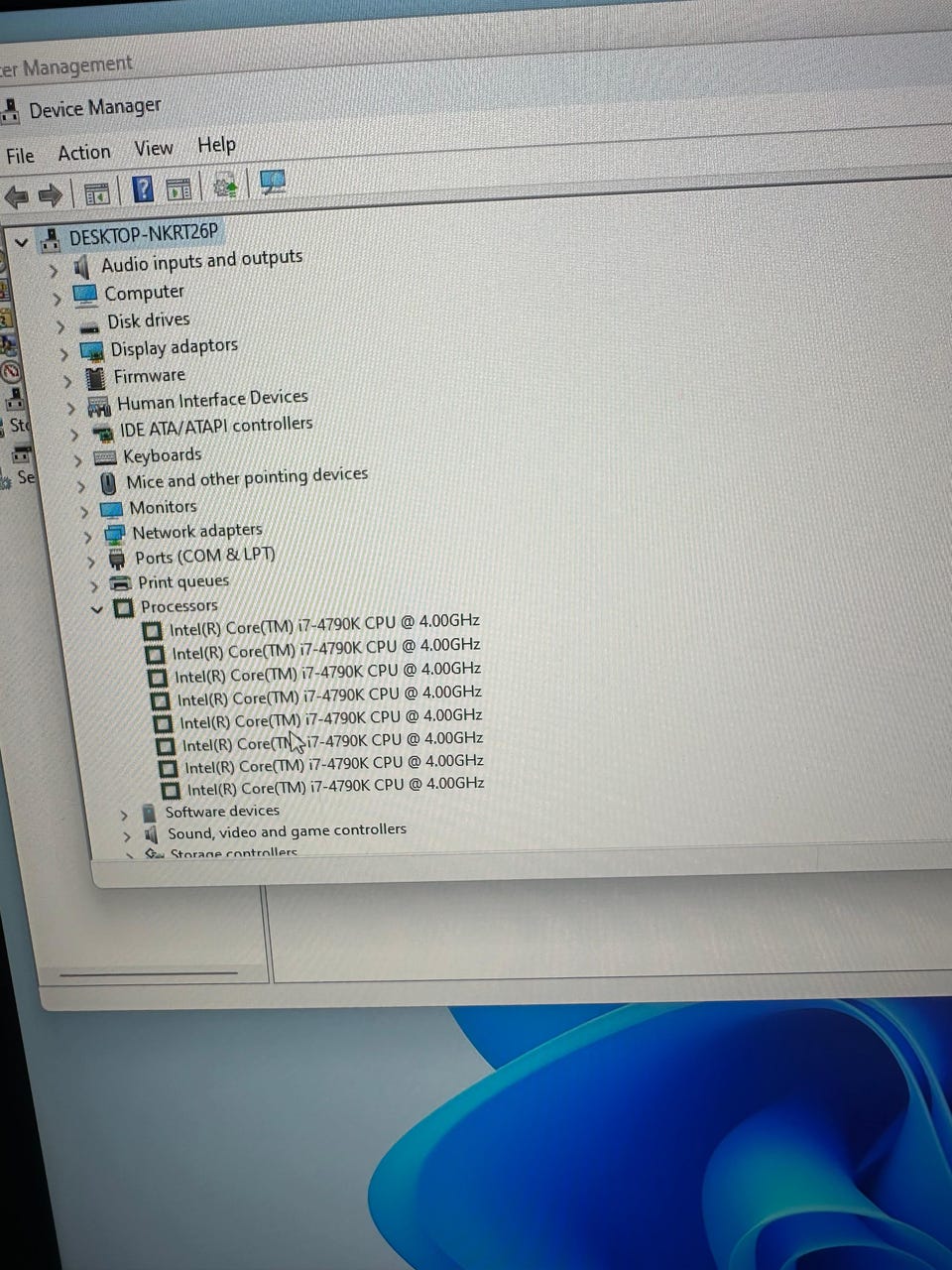952x1270 pixels.
Task: Collapse the DESKTOP-NKRT26P root node
Action: (21, 241)
